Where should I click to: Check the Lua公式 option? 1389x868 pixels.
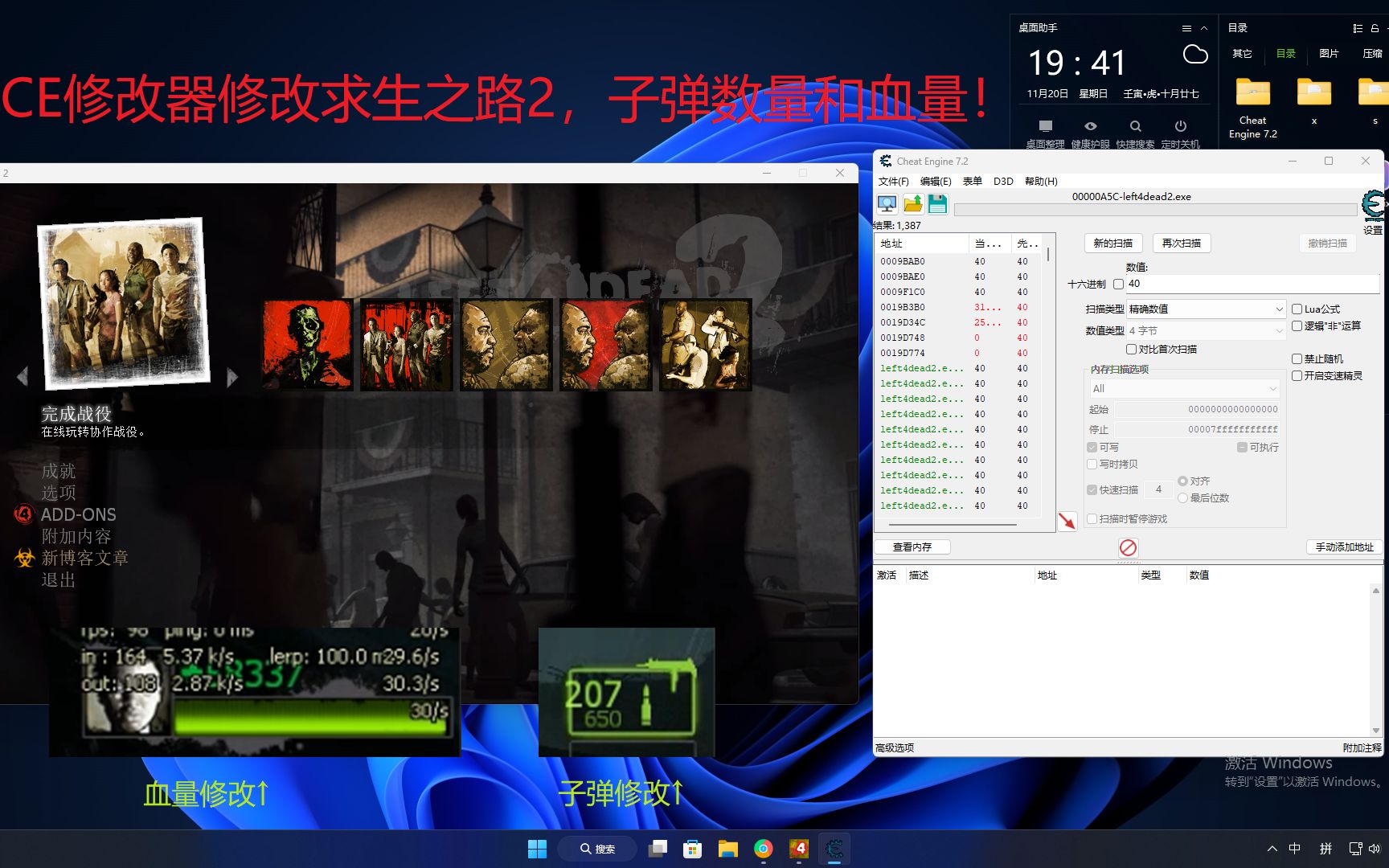[x=1297, y=309]
